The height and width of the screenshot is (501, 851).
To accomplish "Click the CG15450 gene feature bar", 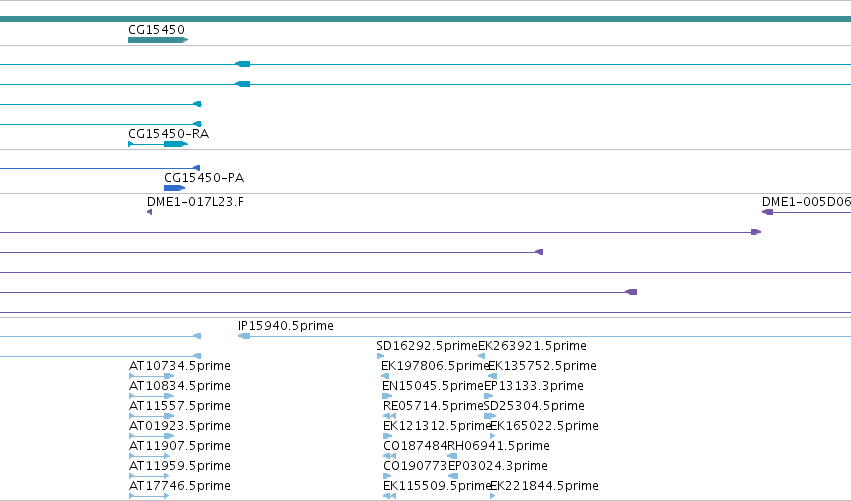I will pyautogui.click(x=158, y=40).
